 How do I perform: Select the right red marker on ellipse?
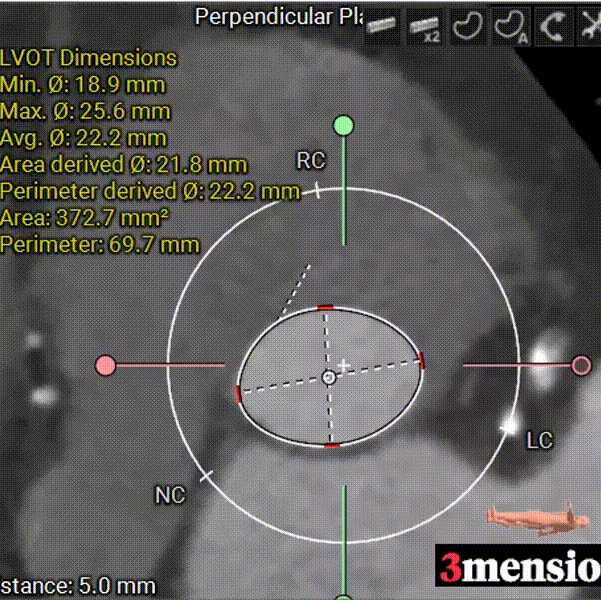(422, 360)
